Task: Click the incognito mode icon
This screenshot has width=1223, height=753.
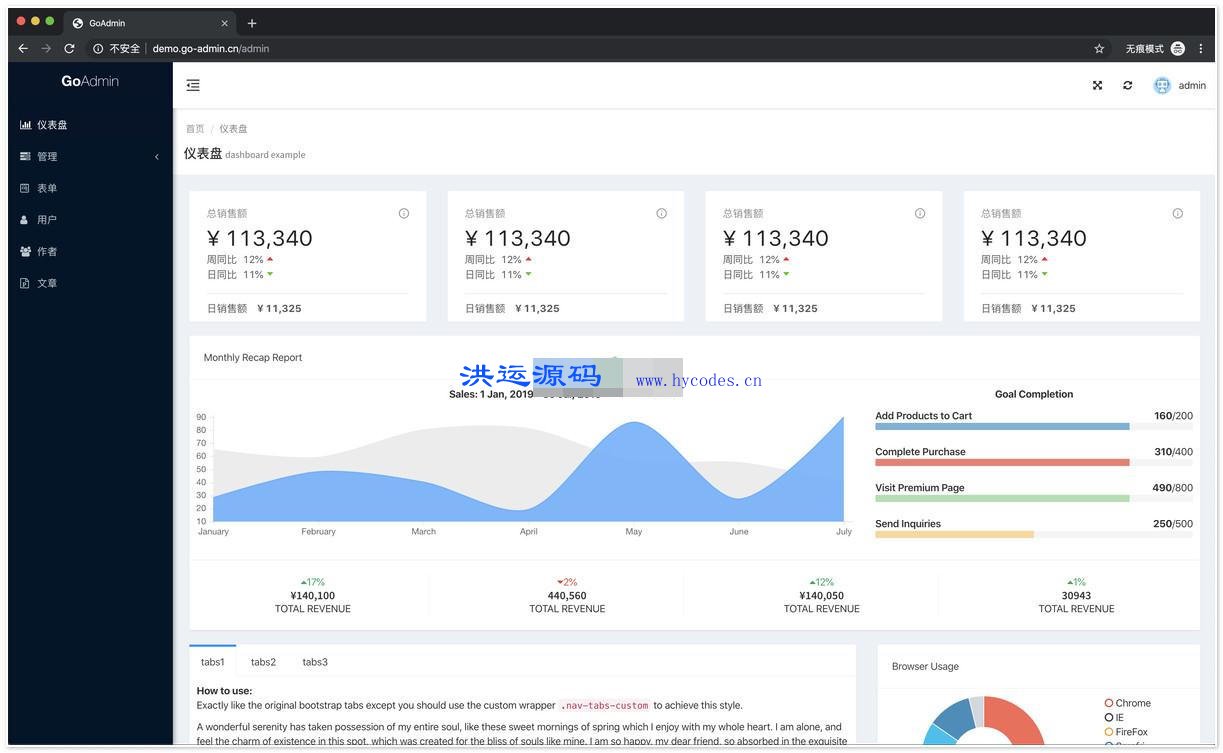Action: pyautogui.click(x=1178, y=48)
